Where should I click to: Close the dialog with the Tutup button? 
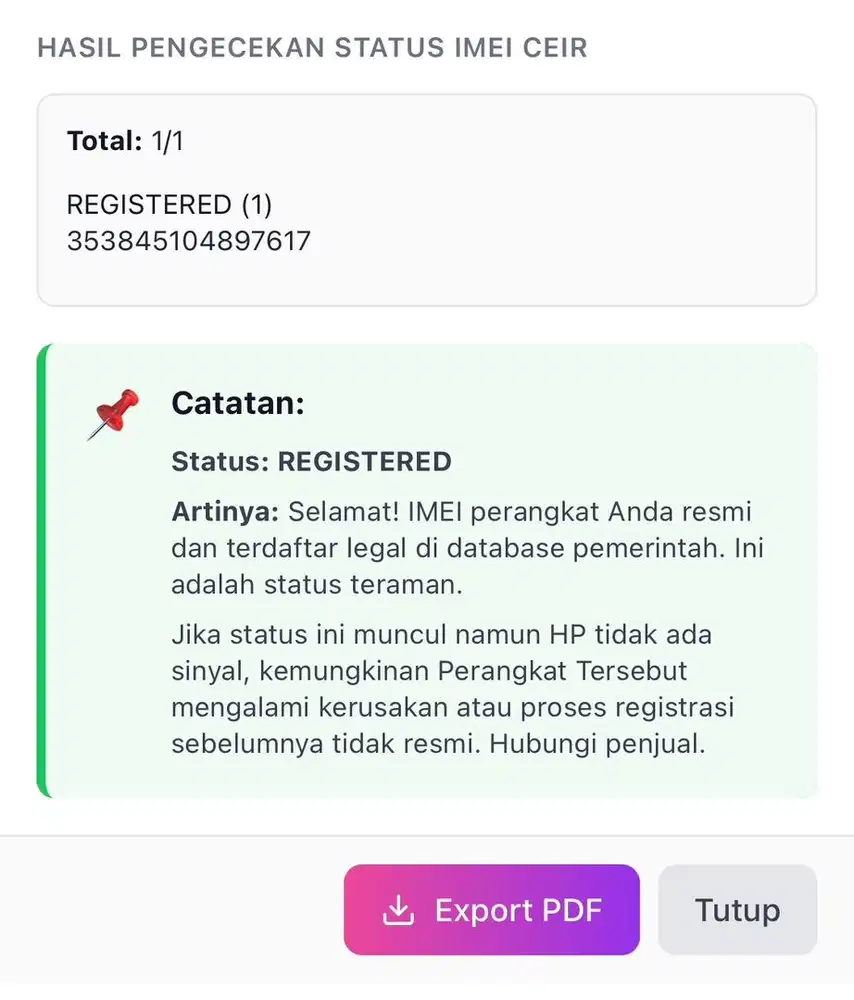click(x=737, y=910)
